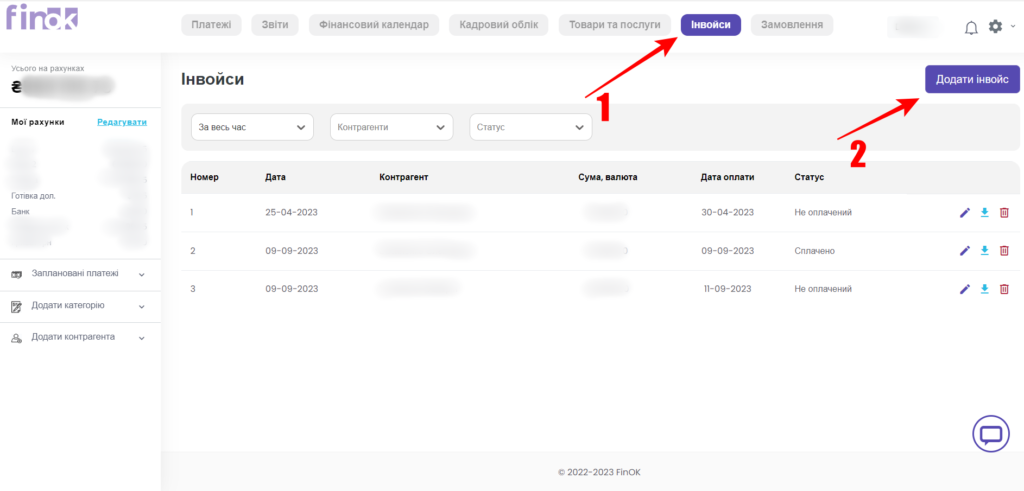Open the 'Статус' filter dropdown

coord(530,127)
